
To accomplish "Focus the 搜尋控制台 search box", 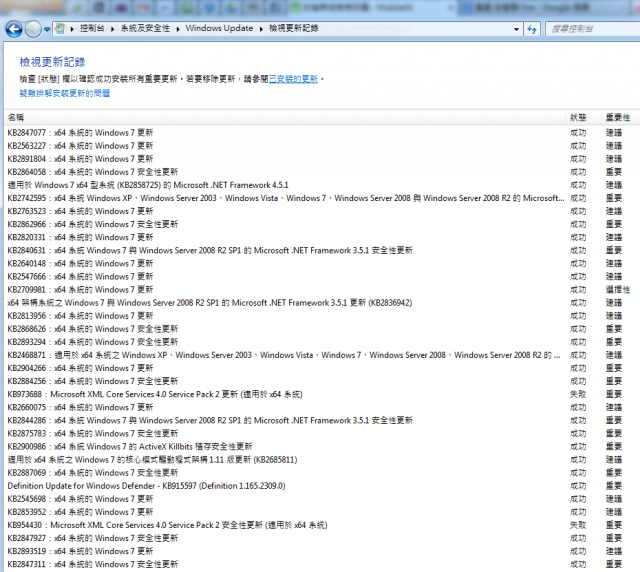I will tap(593, 29).
